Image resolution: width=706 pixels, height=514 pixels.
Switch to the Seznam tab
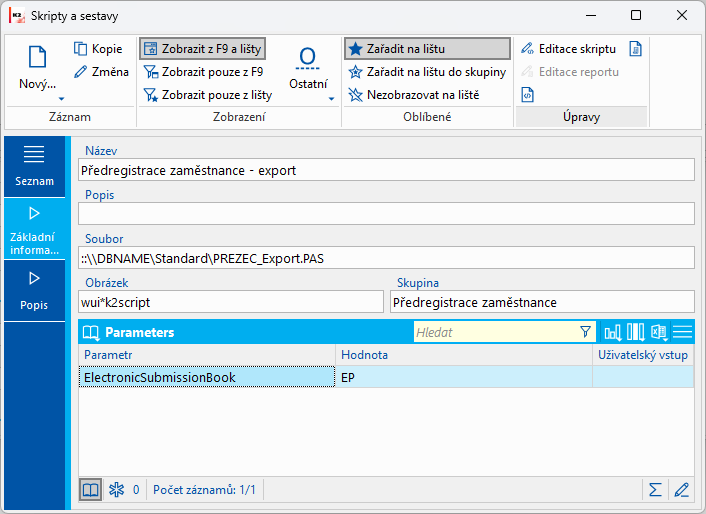(x=34, y=167)
